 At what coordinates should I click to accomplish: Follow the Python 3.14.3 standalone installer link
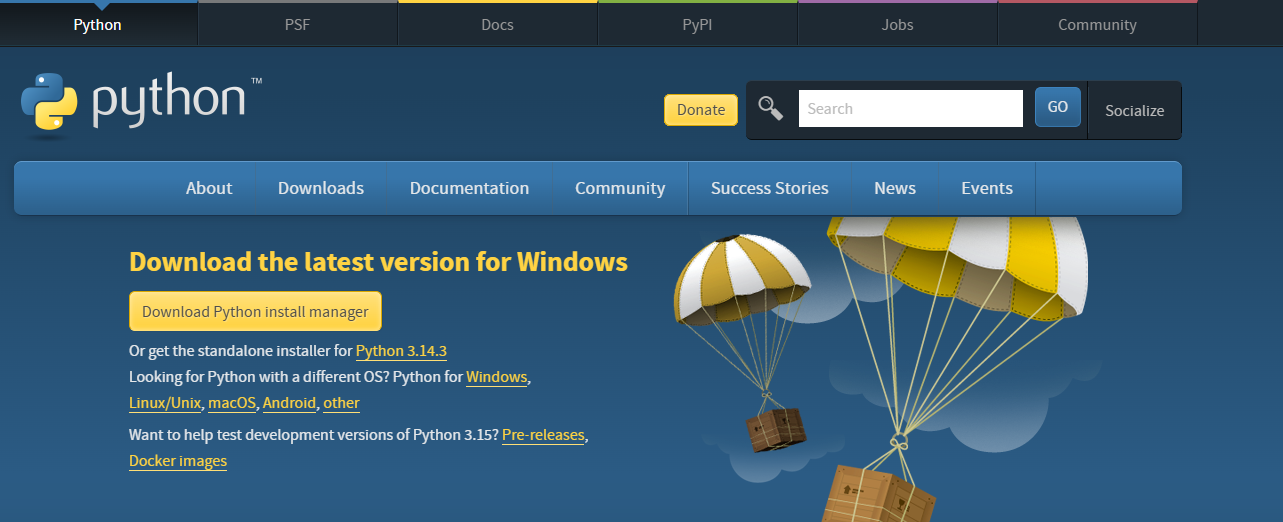(x=401, y=351)
